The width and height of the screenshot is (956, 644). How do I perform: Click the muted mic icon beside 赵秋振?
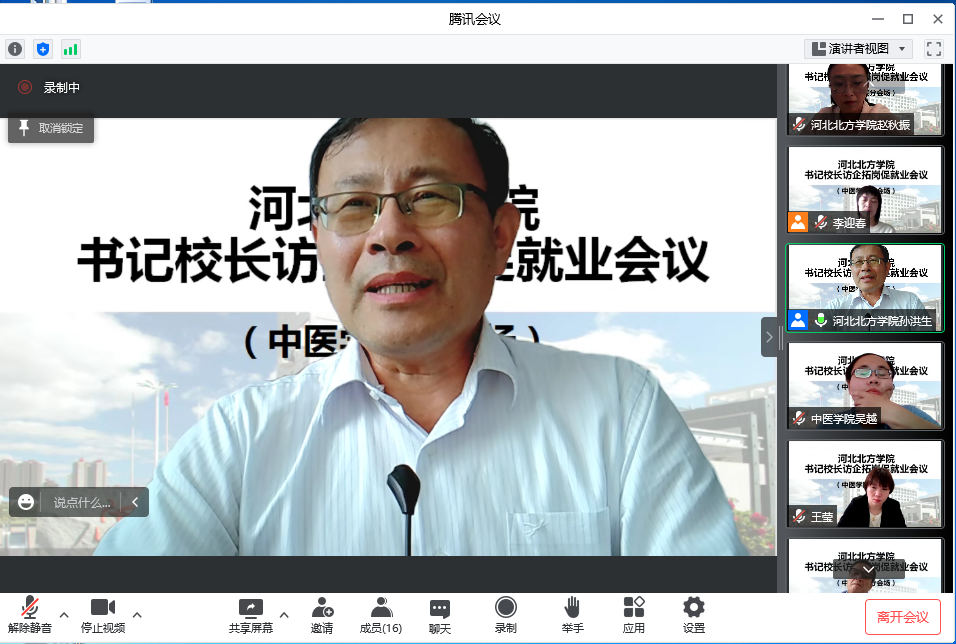[799, 124]
